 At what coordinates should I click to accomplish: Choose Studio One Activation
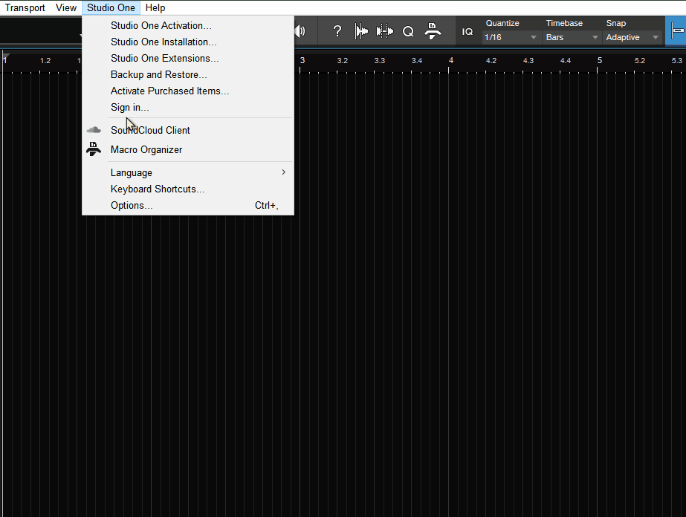tap(188, 25)
